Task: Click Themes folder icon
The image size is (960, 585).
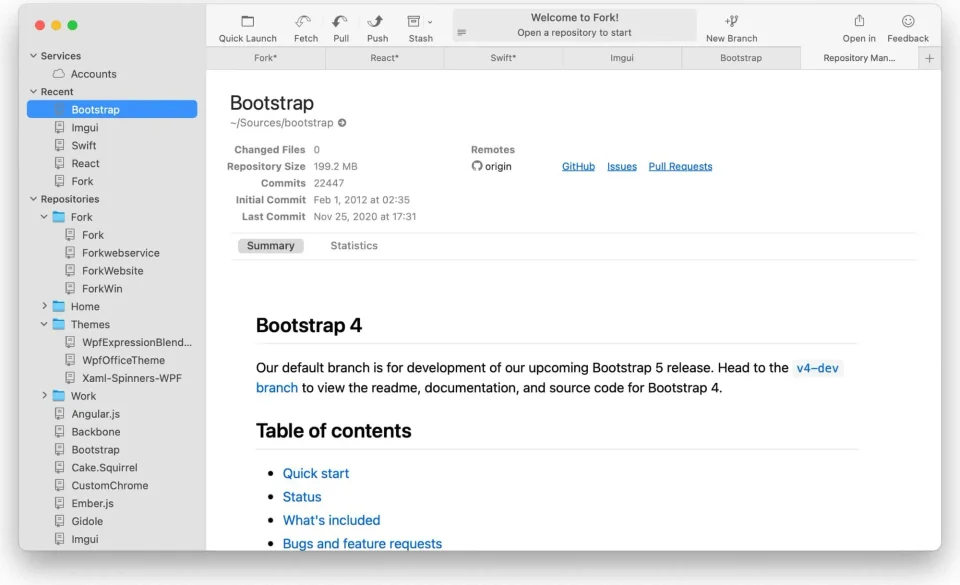Action: pyautogui.click(x=59, y=324)
